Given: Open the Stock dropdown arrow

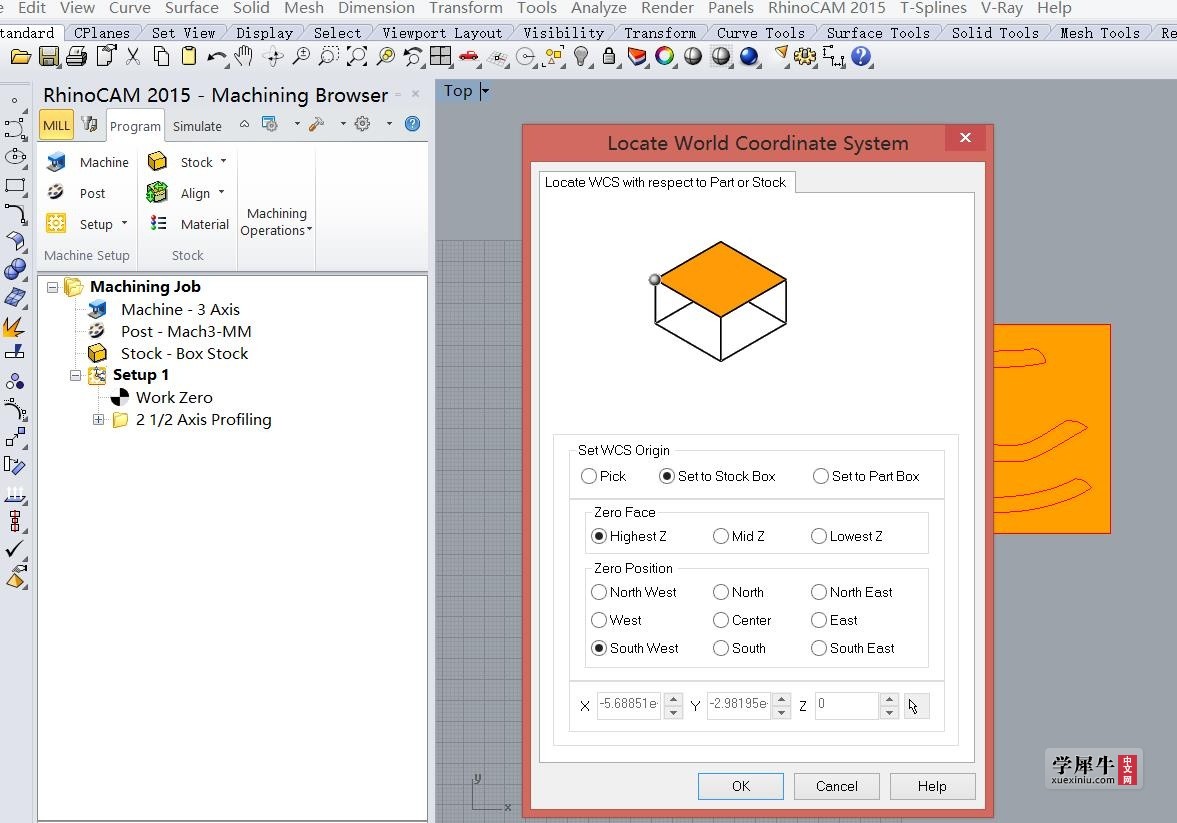Looking at the screenshot, I should click(x=223, y=161).
